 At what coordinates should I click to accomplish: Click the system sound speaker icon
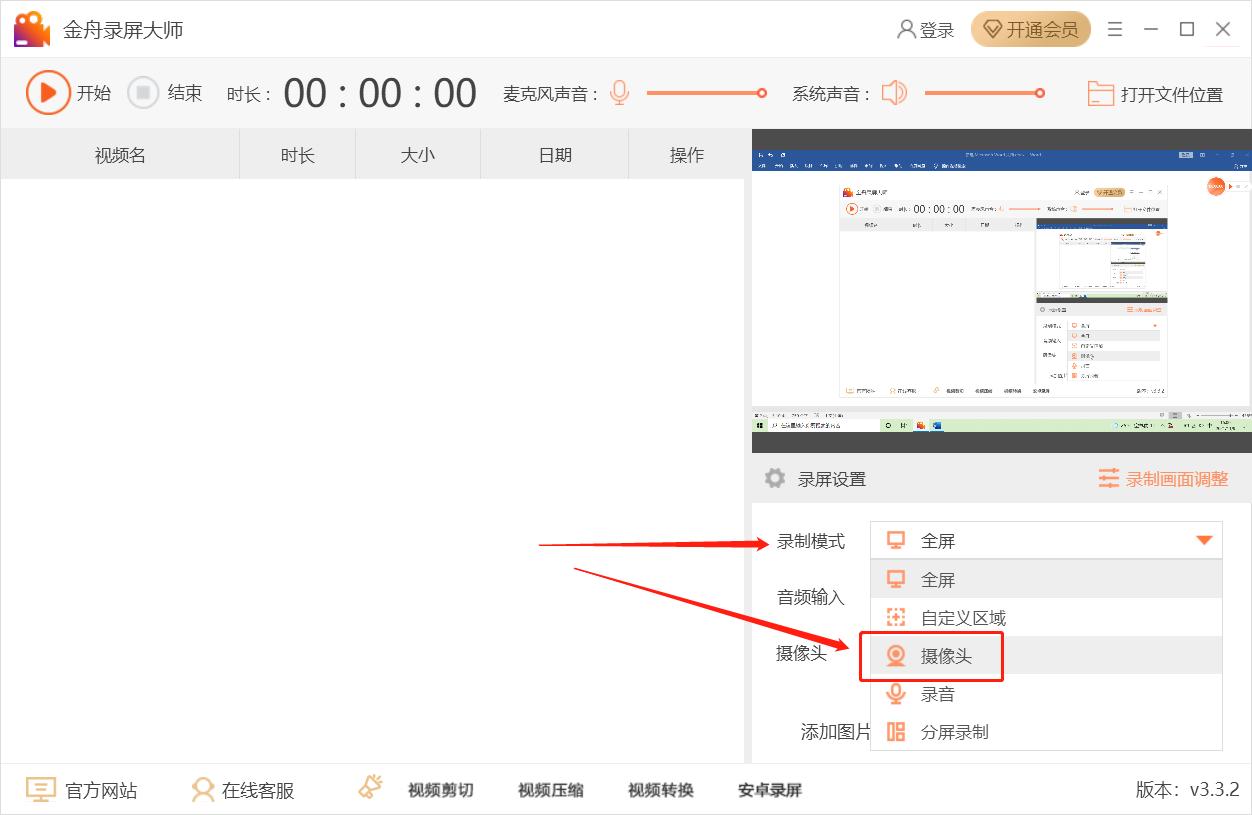[x=895, y=92]
